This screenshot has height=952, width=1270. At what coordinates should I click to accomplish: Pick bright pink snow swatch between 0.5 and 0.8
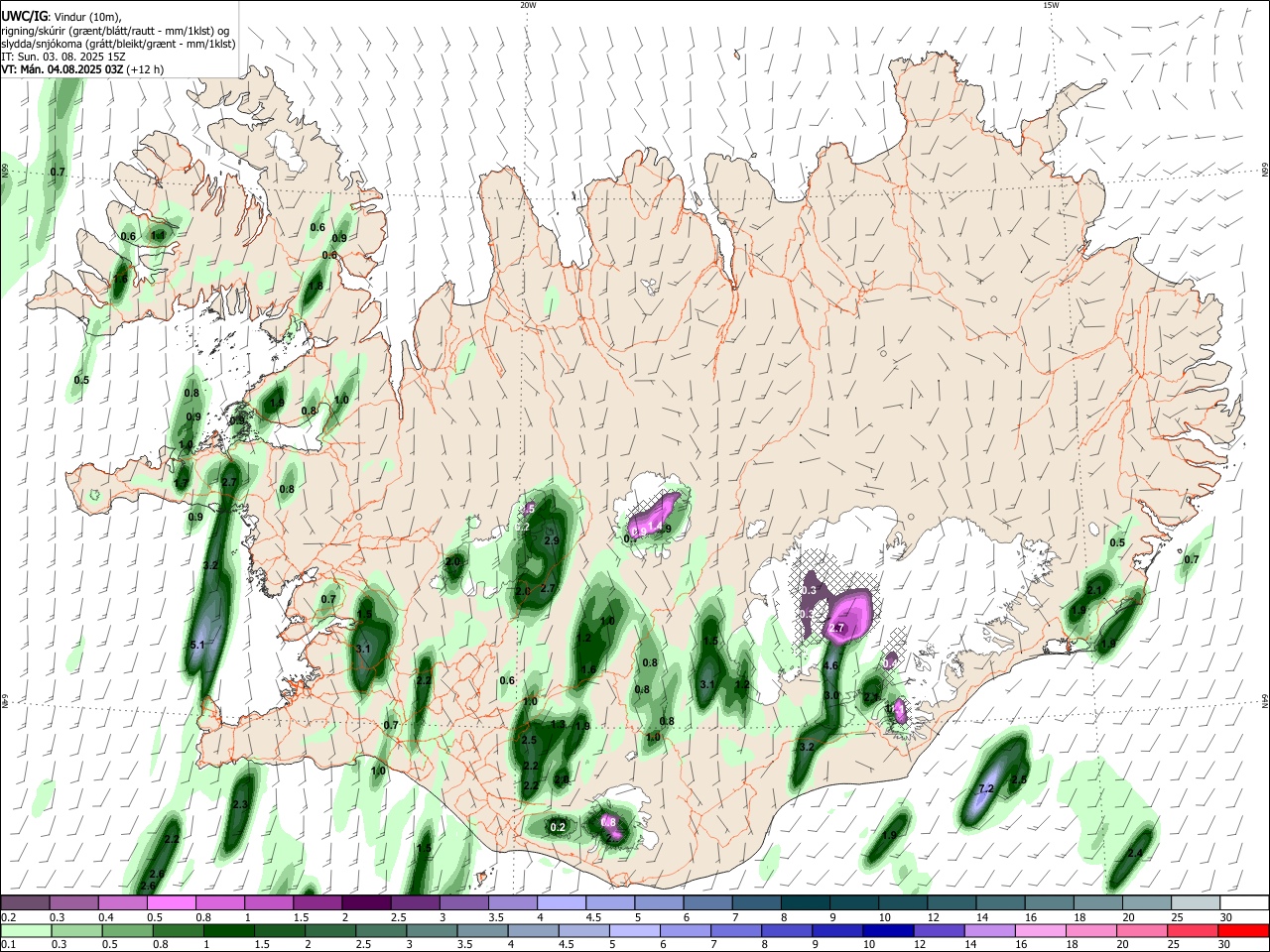tap(172, 902)
